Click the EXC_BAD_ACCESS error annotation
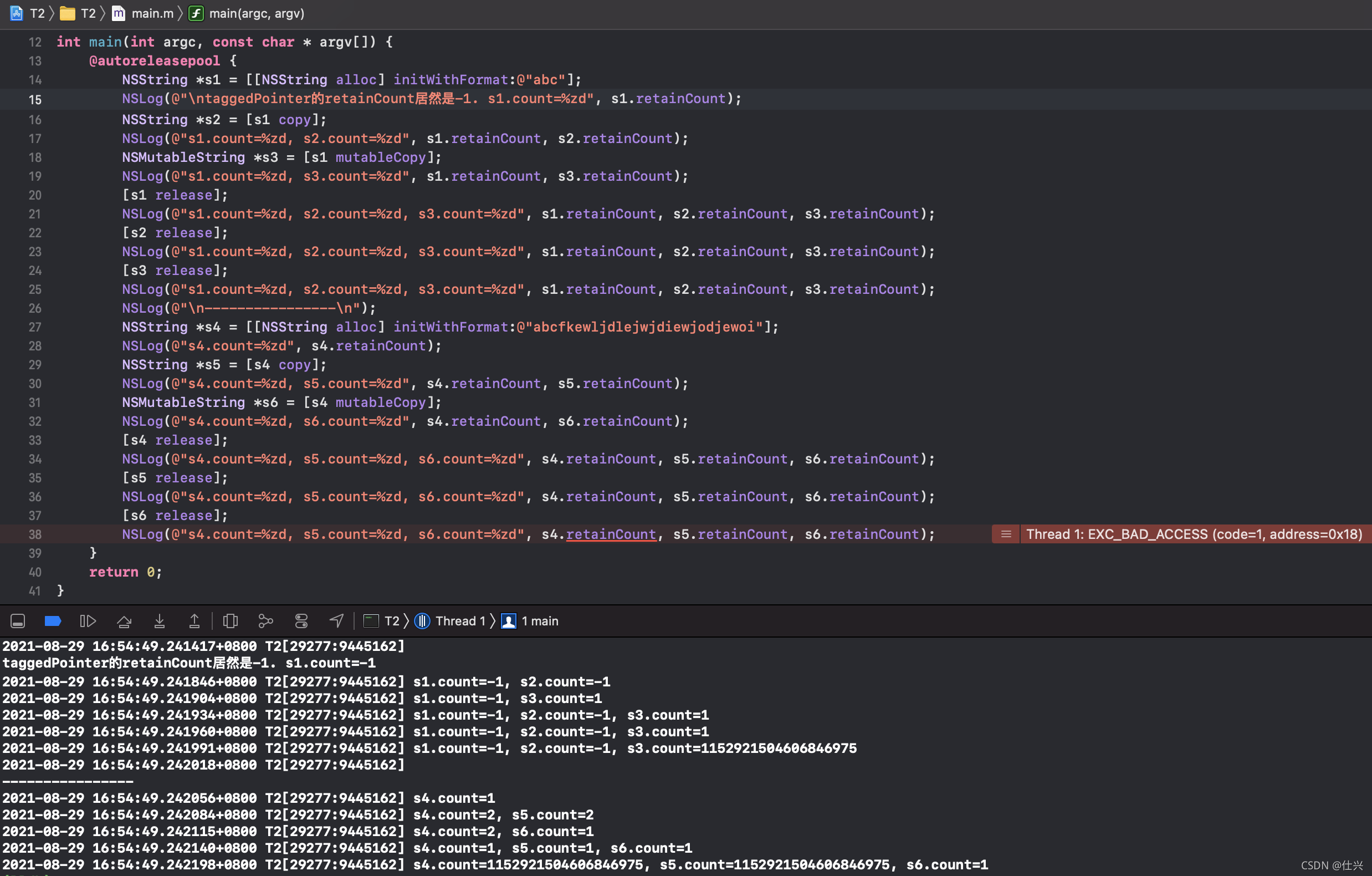 pyautogui.click(x=1194, y=534)
